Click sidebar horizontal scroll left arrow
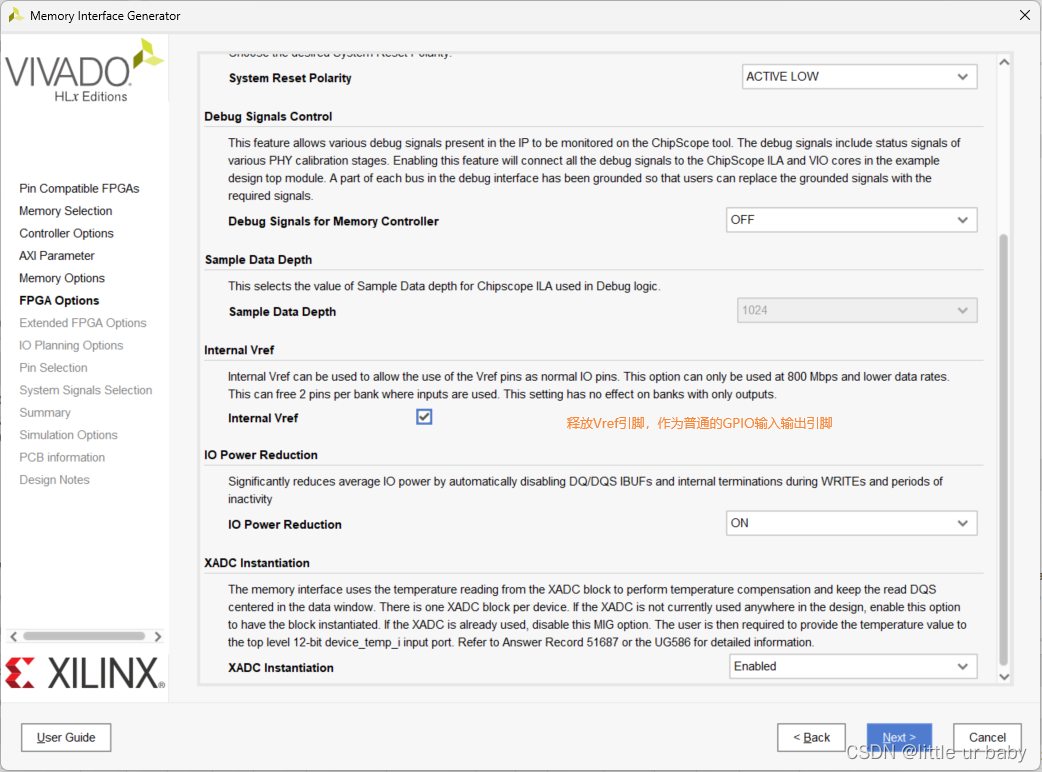Screen dimensions: 1042x772 coord(13,636)
